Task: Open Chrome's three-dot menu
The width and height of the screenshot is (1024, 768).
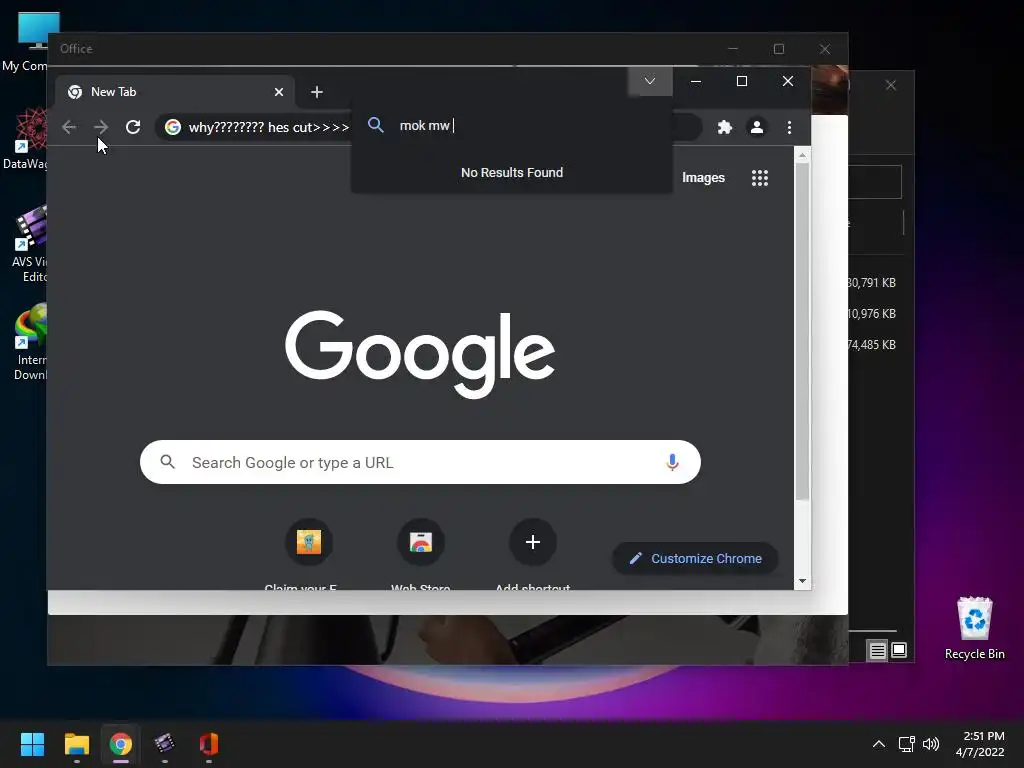Action: [790, 127]
